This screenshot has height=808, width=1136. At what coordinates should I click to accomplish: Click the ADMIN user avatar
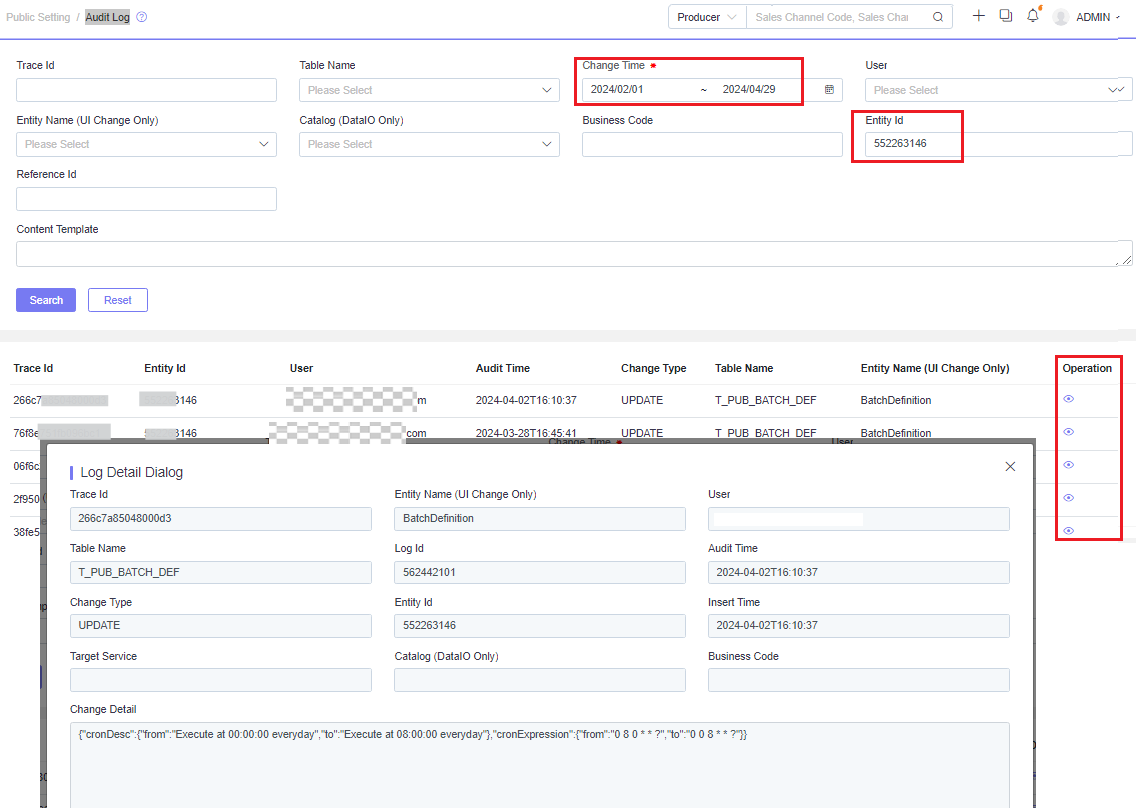pos(1061,17)
